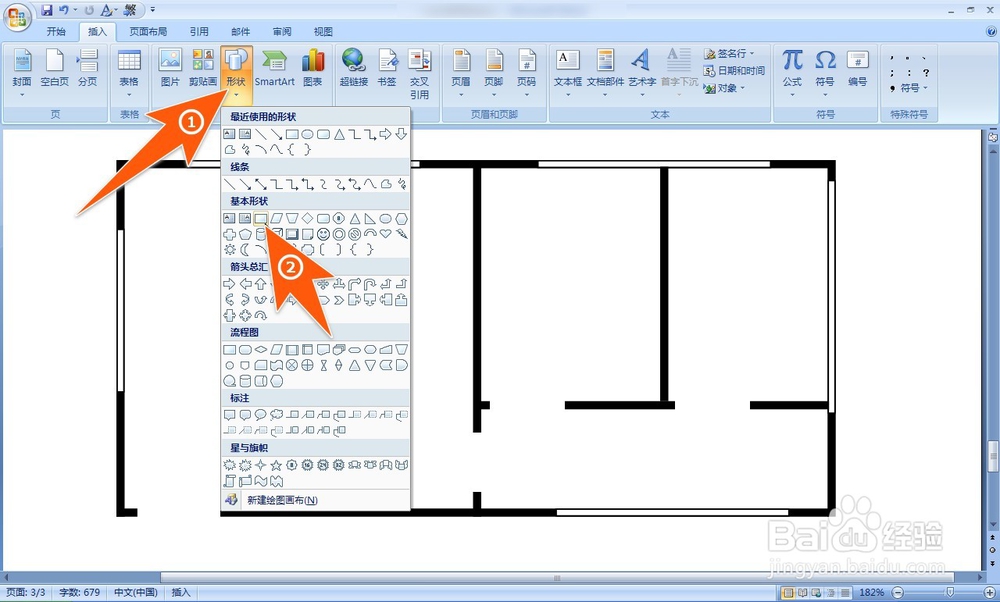Pick the 5-point star shape
The height and width of the screenshot is (602, 1000).
[276, 466]
